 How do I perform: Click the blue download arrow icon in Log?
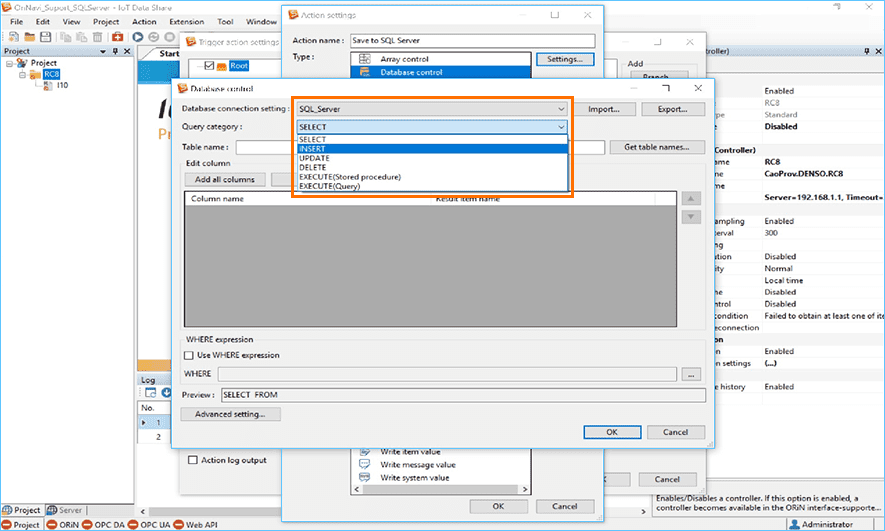166,392
